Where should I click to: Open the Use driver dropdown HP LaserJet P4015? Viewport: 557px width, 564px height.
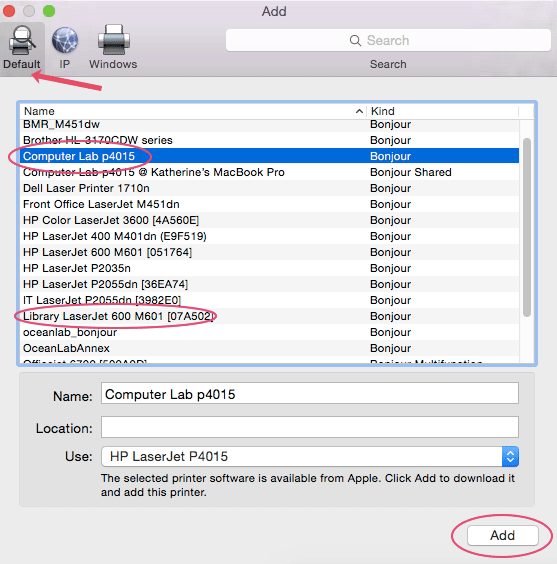pos(310,456)
